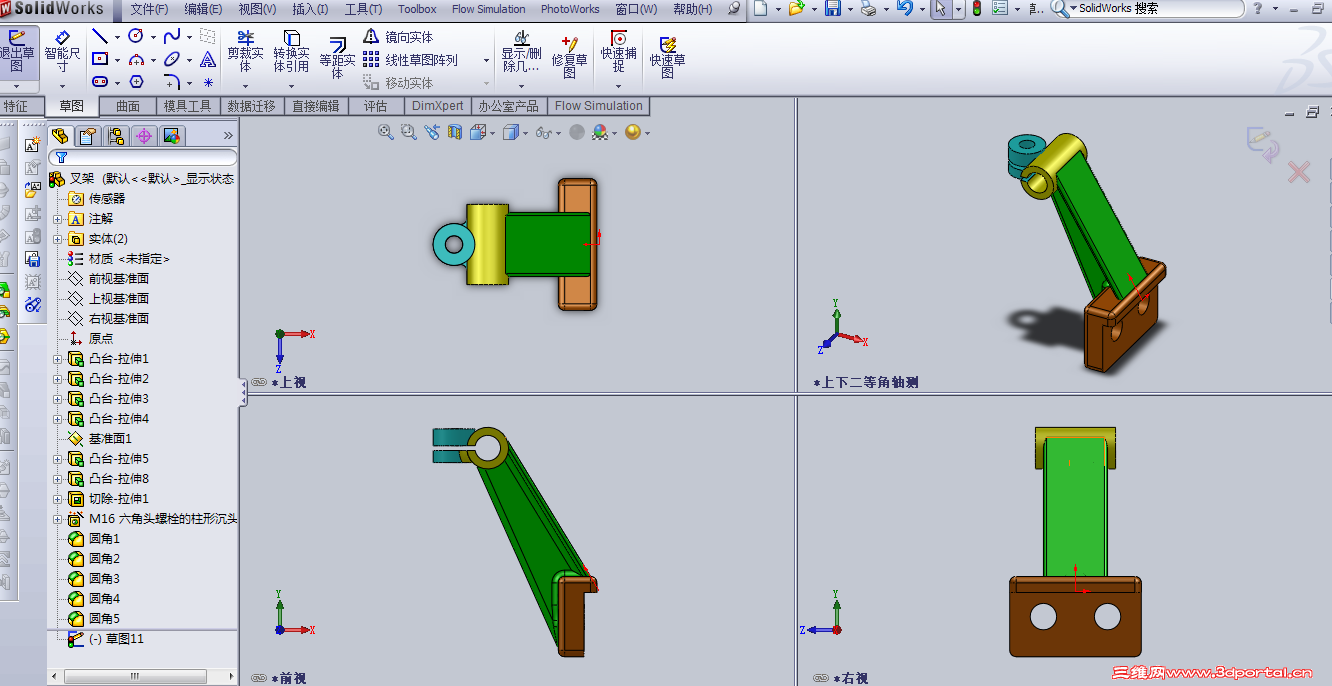Click the feature tree filter field
The image size is (1332, 686).
point(143,157)
